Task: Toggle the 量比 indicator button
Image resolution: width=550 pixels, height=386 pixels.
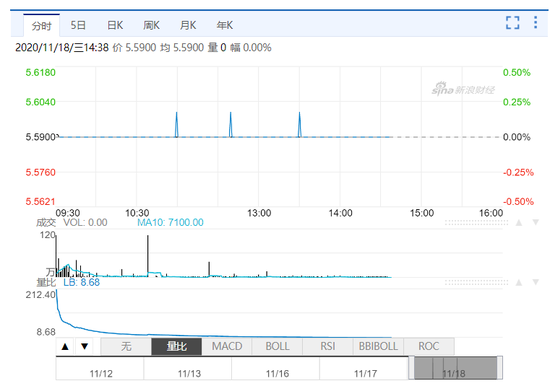Action: [x=176, y=347]
